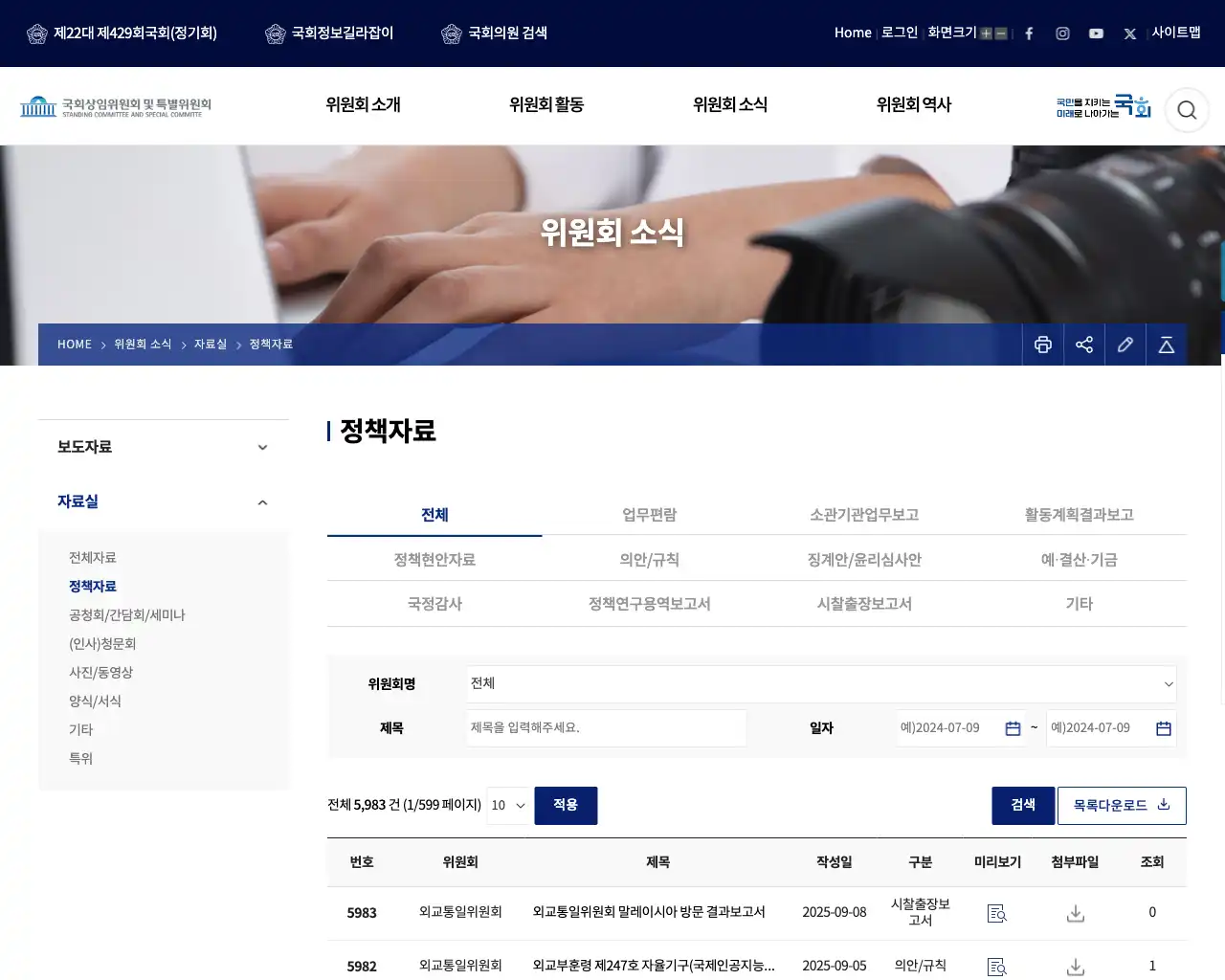The width and height of the screenshot is (1225, 980).
Task: Preview document for row 5983
Action: [x=997, y=913]
